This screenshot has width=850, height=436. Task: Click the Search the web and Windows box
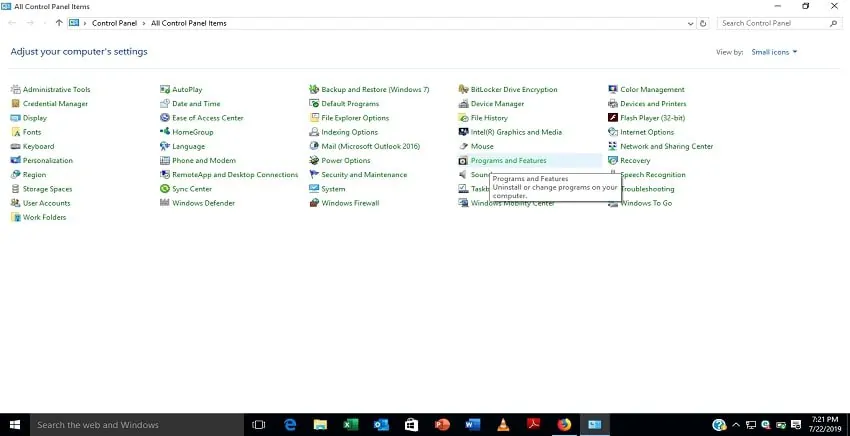137,425
